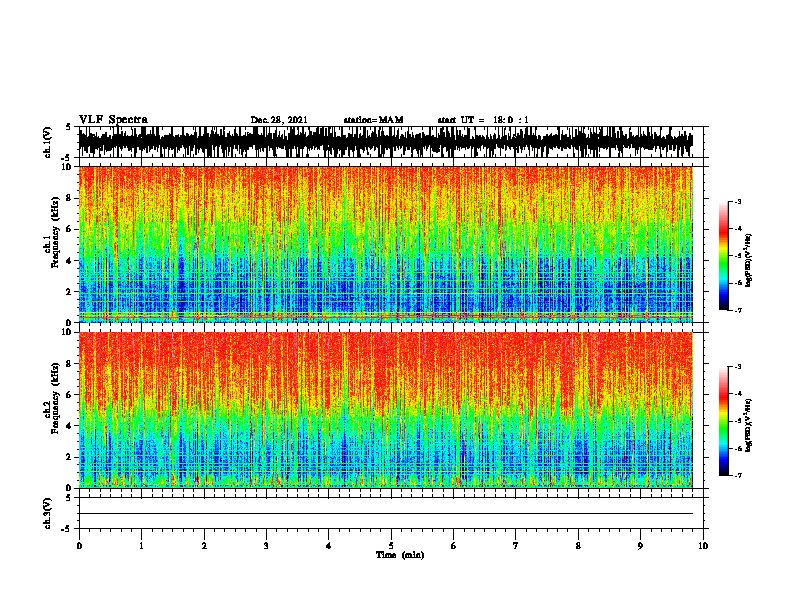The width and height of the screenshot is (792, 612).
Task: Click the "-3" label on ch.2 color bar
Action: click(737, 367)
